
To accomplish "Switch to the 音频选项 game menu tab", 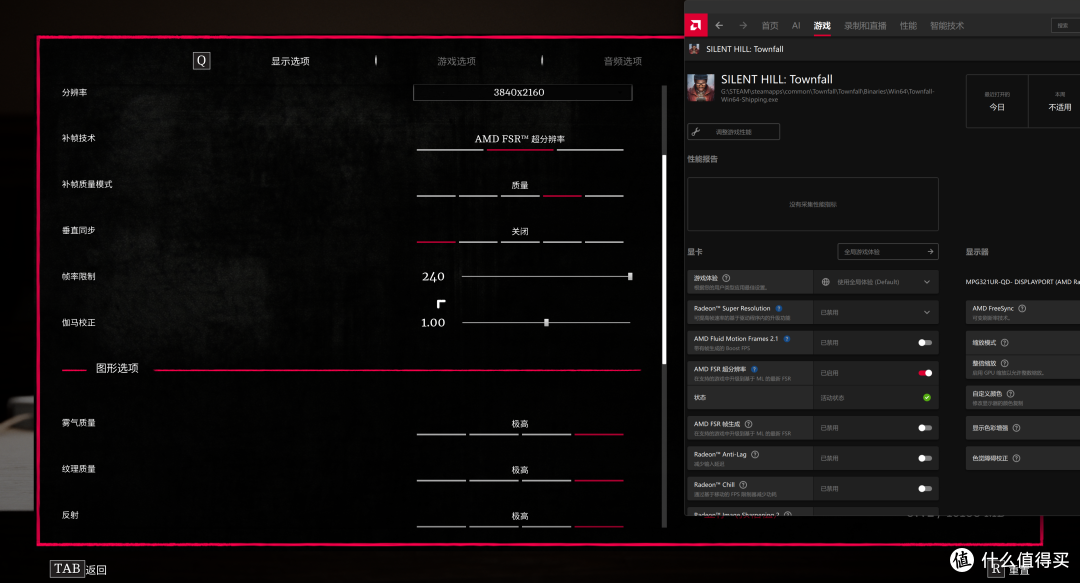I will coord(623,61).
